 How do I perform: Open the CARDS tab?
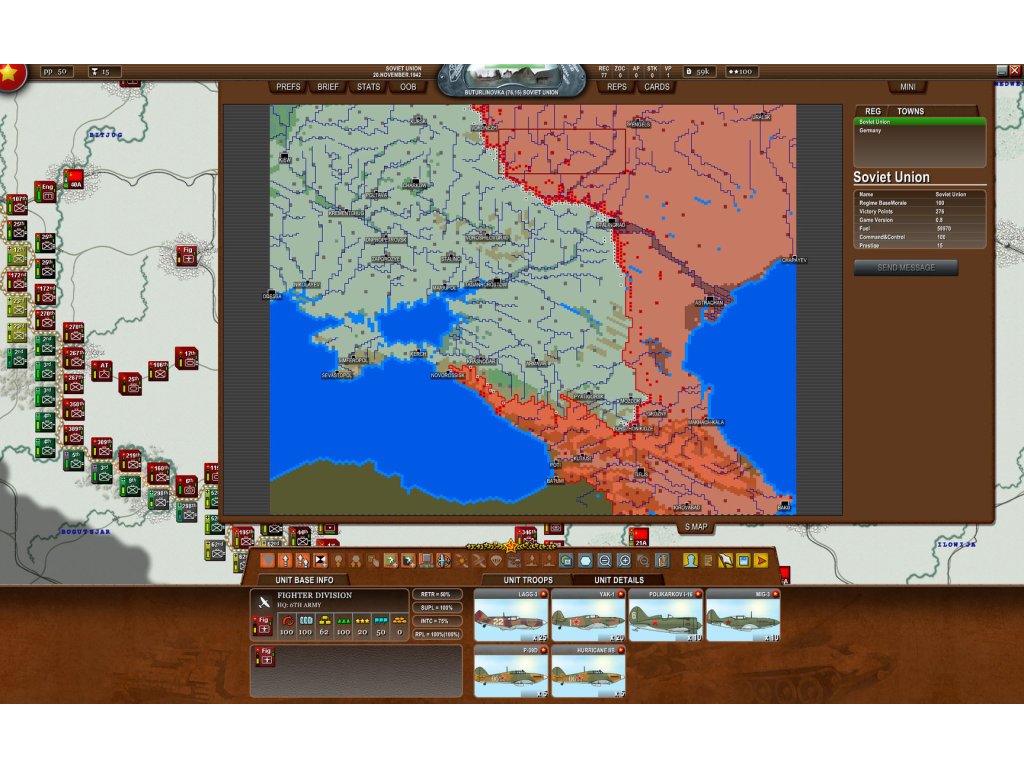click(x=657, y=87)
